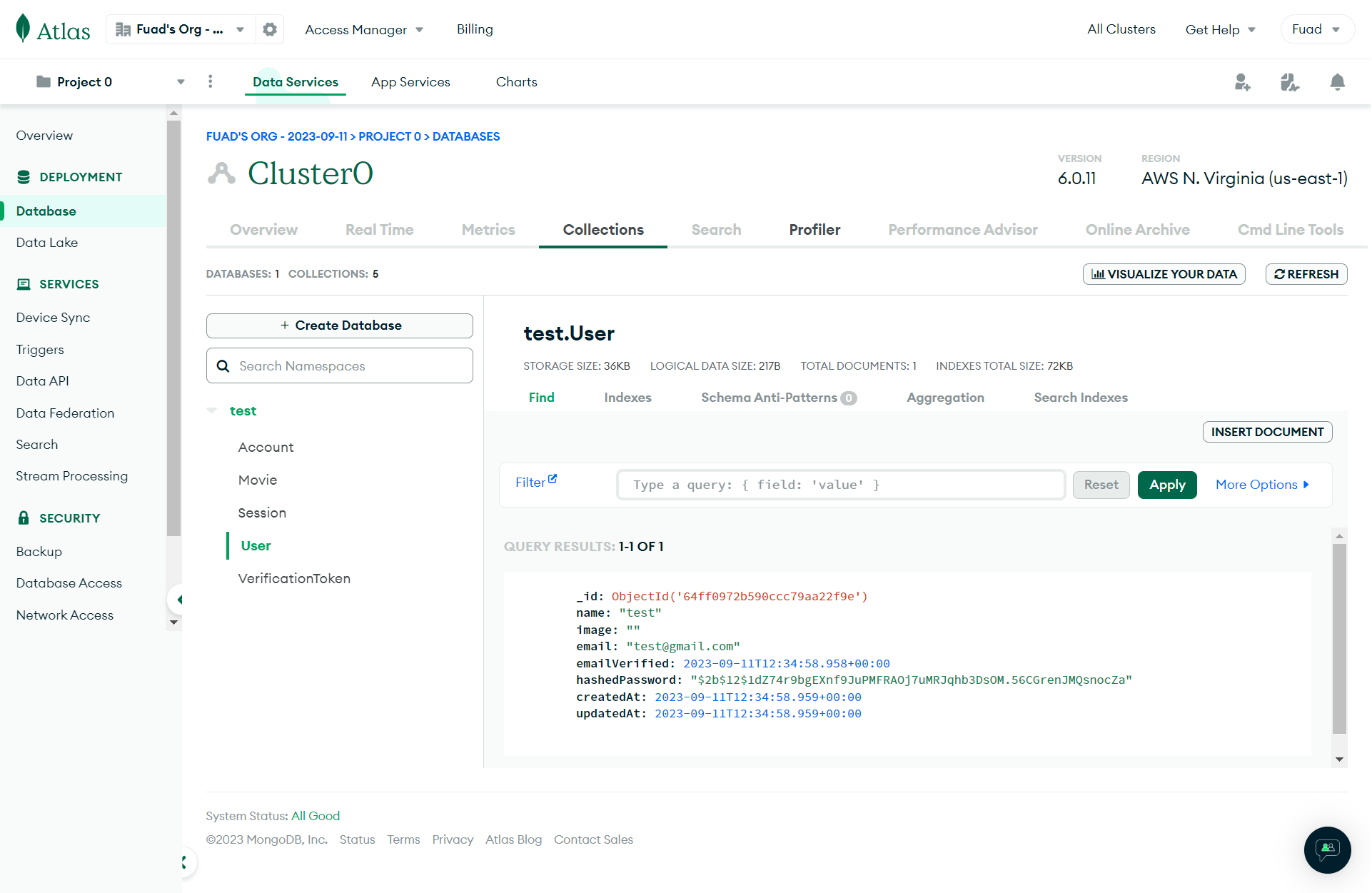Open the Project 0 selector dropdown
Viewport: 1372px width, 893px height.
[x=111, y=81]
